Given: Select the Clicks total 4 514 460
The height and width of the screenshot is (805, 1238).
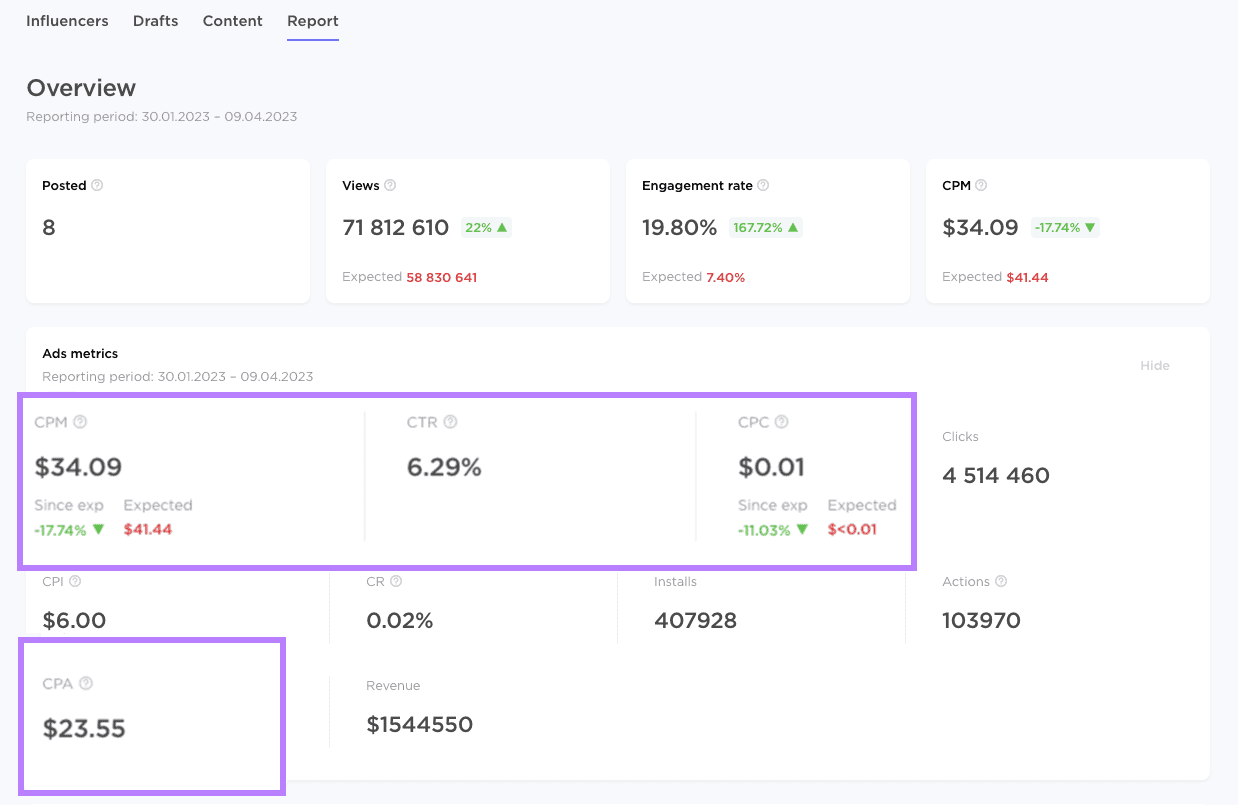Looking at the screenshot, I should tap(996, 475).
